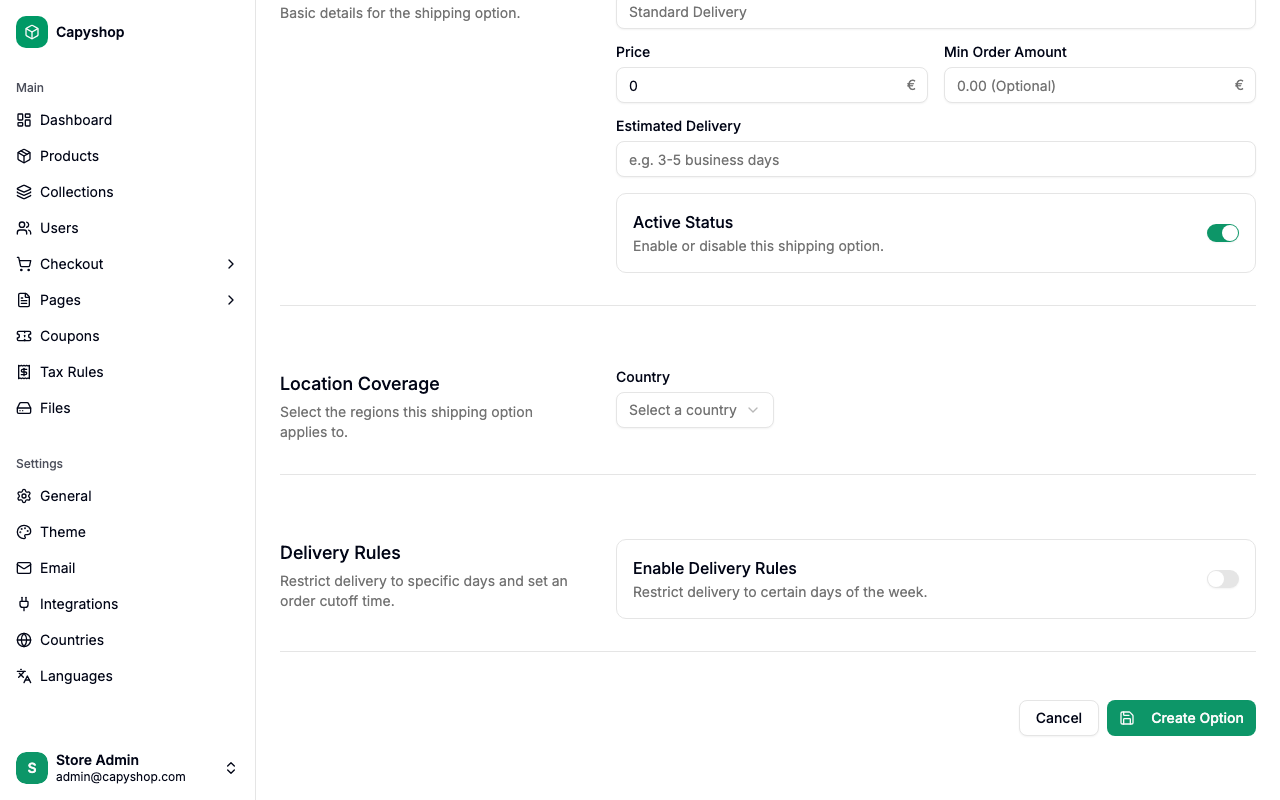The width and height of the screenshot is (1280, 800).
Task: Open Users page in sidebar
Action: tap(128, 228)
